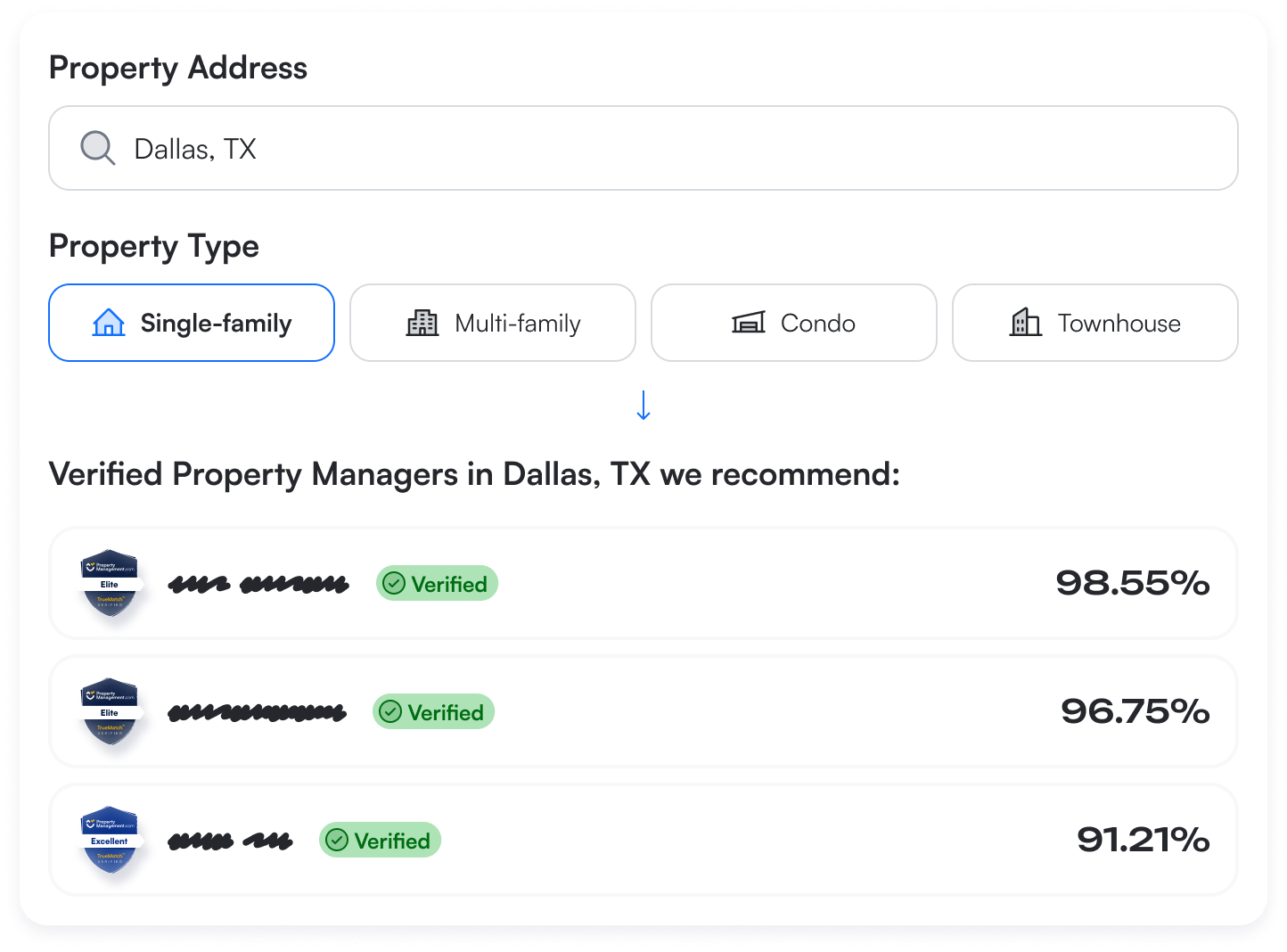The width and height of the screenshot is (1287, 952).
Task: Click the 96.75% match score
Action: (1135, 711)
